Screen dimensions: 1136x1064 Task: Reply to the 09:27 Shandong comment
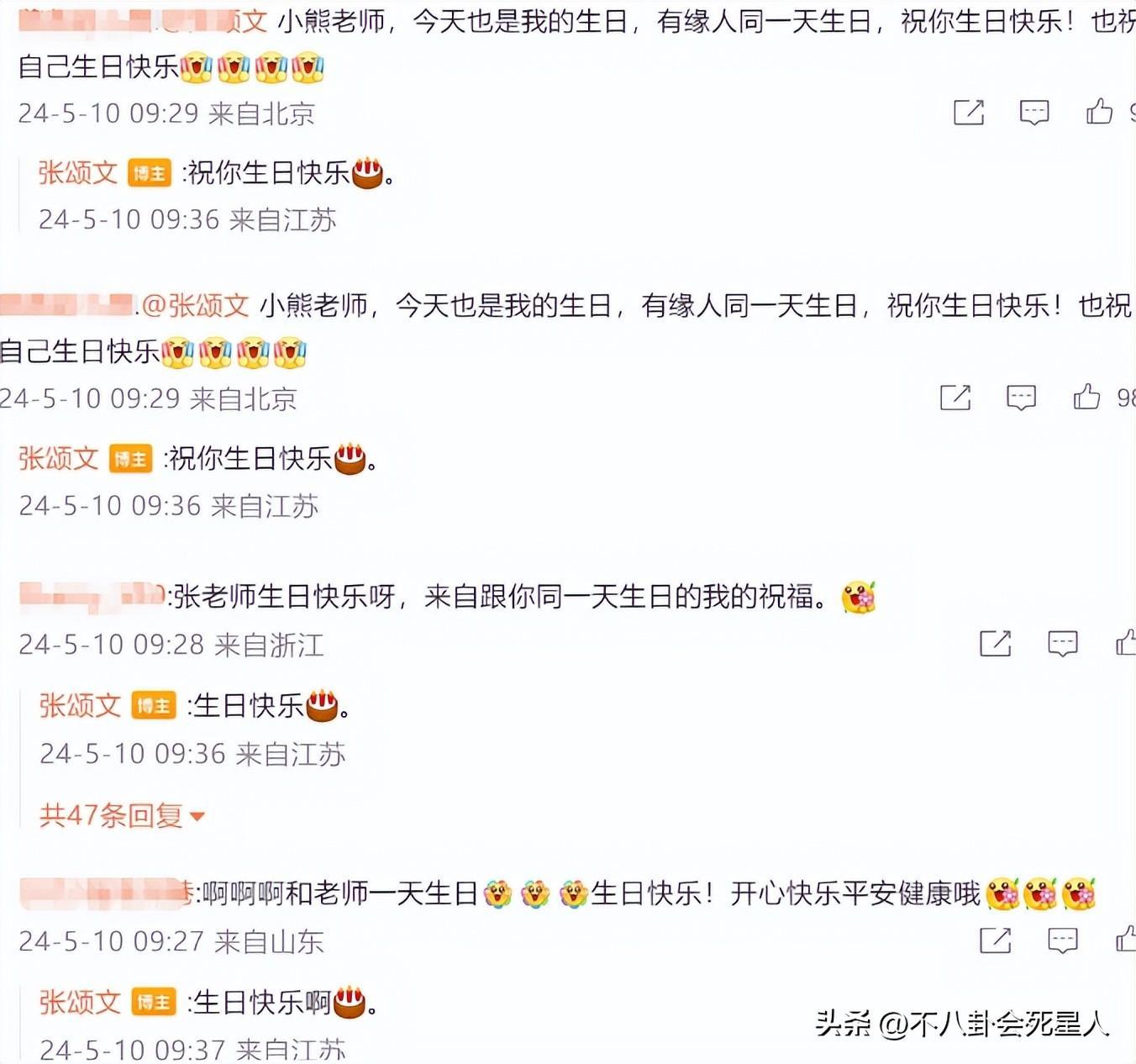click(1062, 940)
